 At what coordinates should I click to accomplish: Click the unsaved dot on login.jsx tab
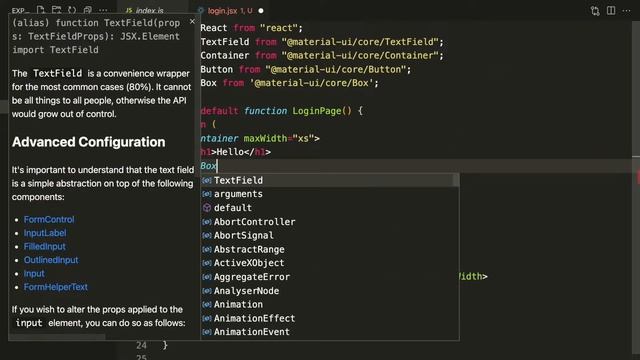click(x=261, y=11)
